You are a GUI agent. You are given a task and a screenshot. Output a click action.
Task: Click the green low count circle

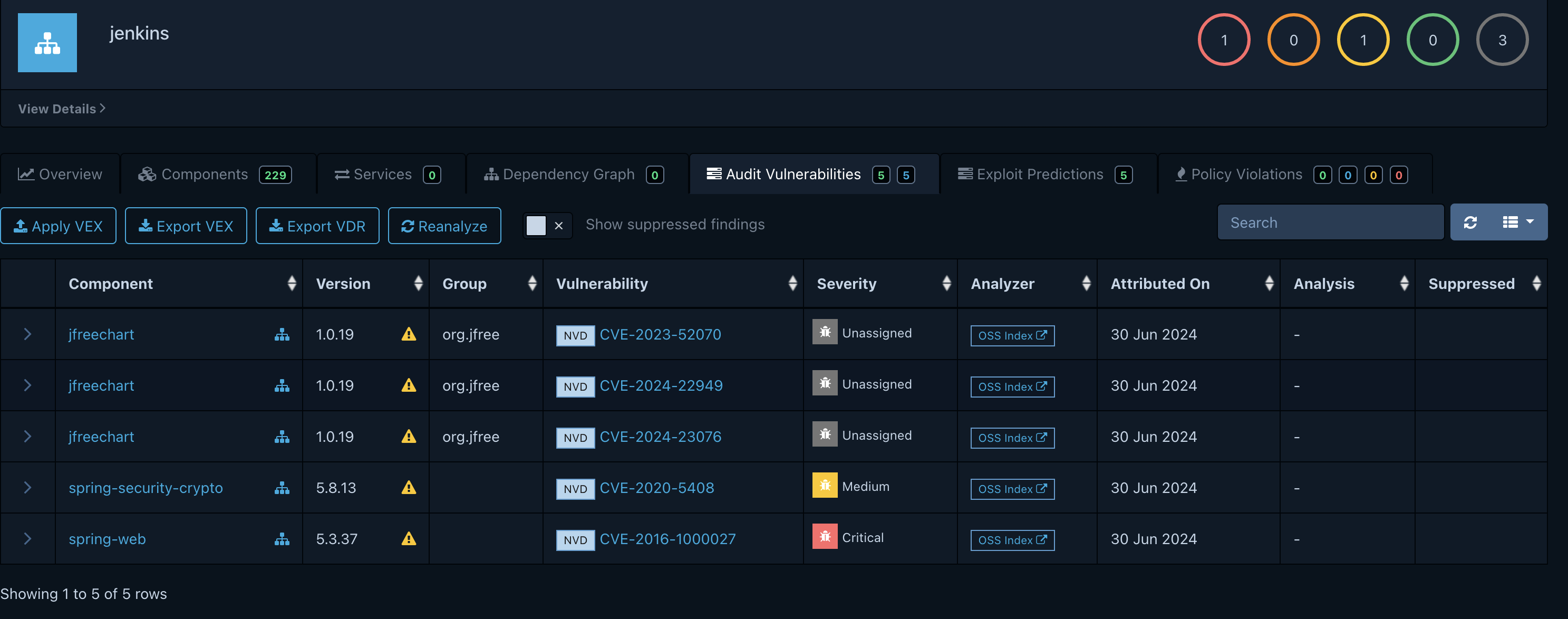click(1433, 40)
